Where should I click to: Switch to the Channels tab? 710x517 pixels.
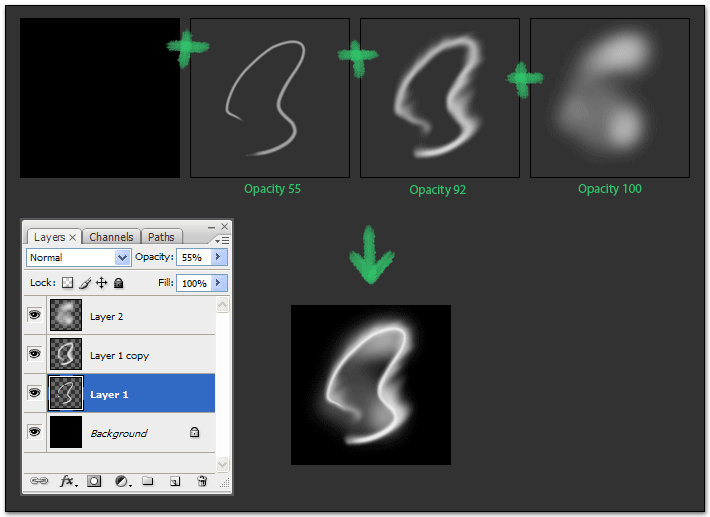[x=111, y=237]
